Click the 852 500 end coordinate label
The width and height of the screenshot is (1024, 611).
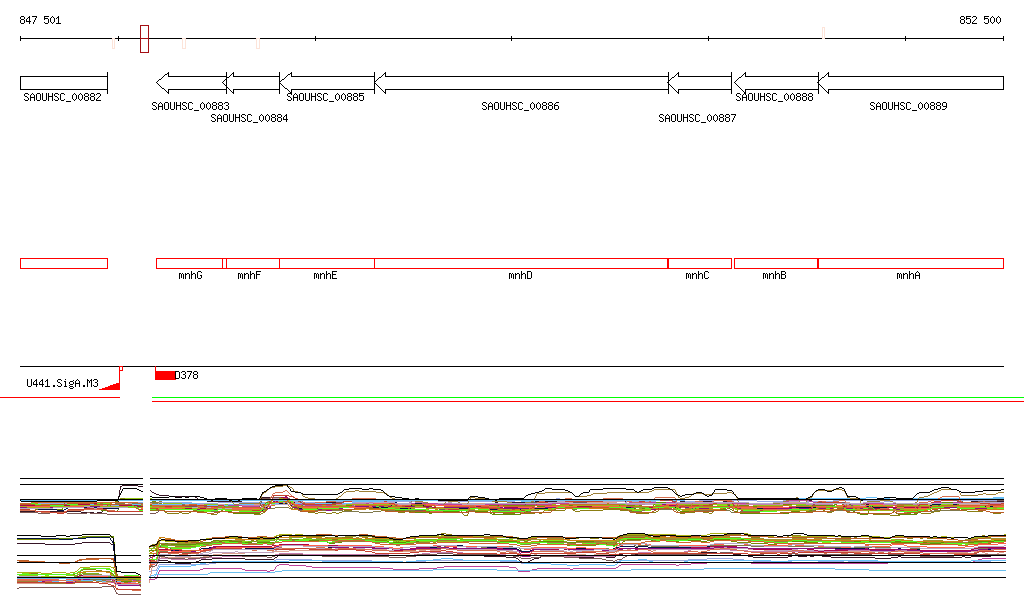coord(980,20)
